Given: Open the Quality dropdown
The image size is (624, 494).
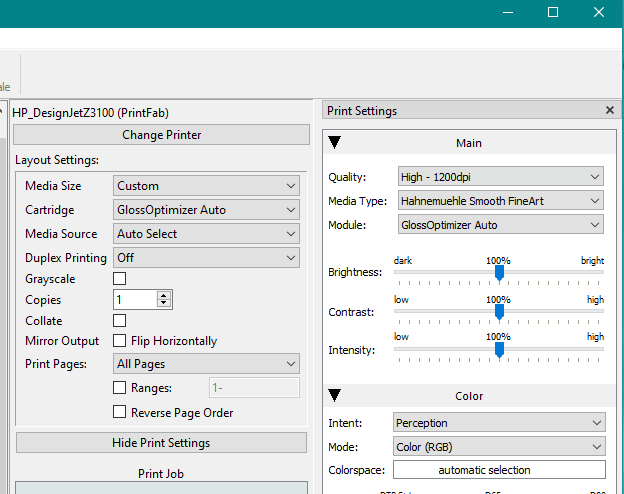Looking at the screenshot, I should 501,176.
